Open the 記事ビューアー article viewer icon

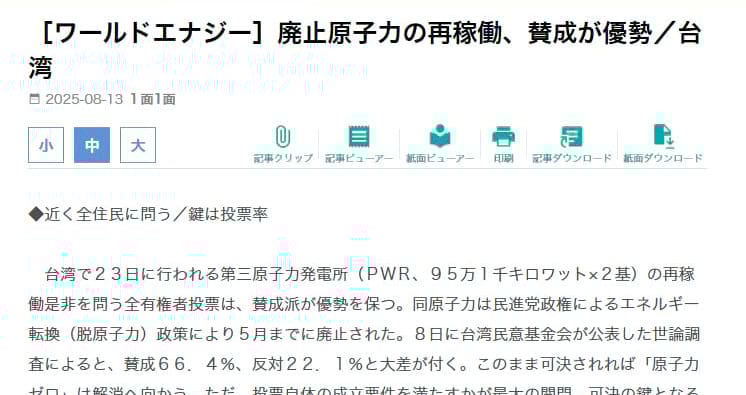tap(359, 137)
